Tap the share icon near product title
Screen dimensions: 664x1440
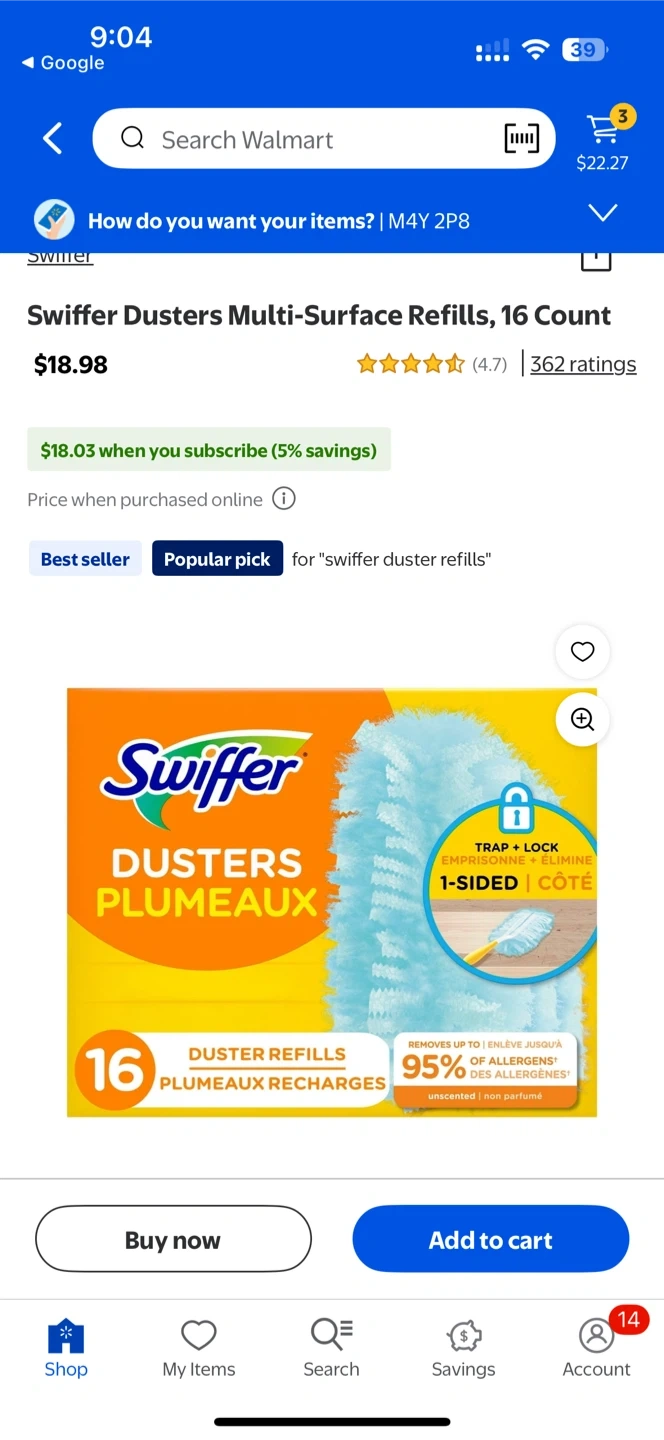click(596, 260)
